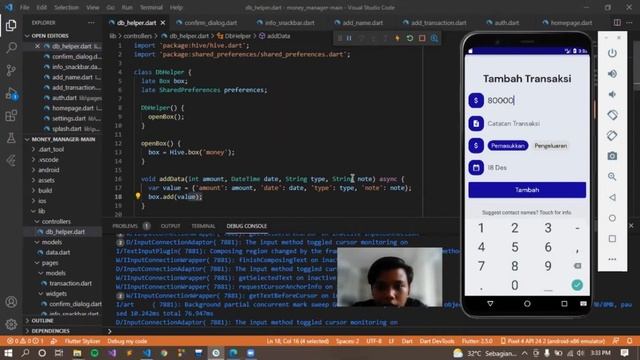Image resolution: width=640 pixels, height=360 pixels.
Task: Select splash.dart in open editors
Action: 67,129
